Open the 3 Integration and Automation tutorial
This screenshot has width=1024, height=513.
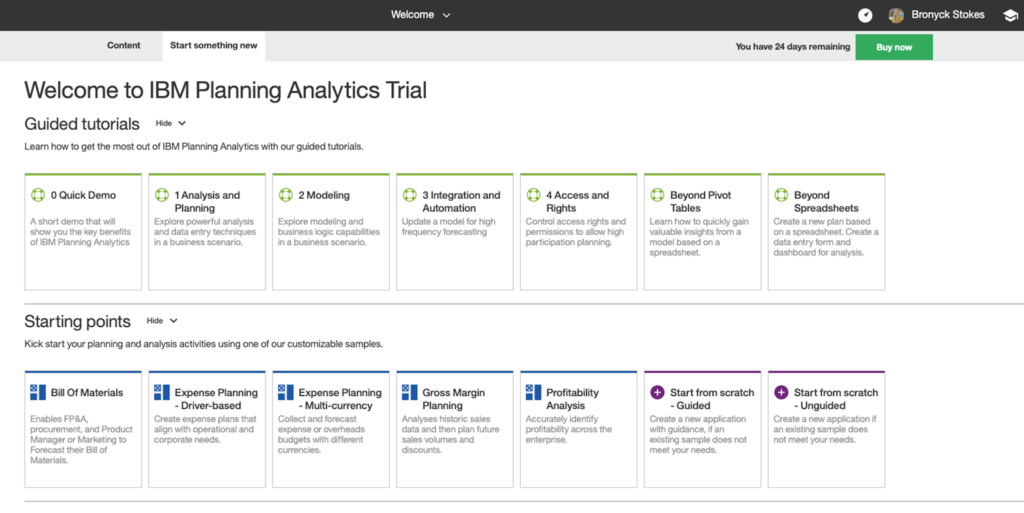click(455, 232)
